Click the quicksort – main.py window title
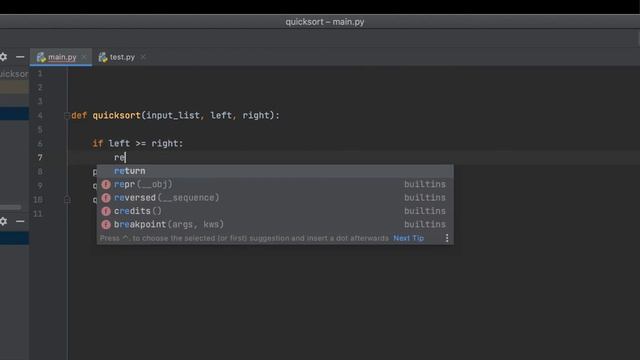Viewport: 640px width, 360px height. tap(325, 22)
